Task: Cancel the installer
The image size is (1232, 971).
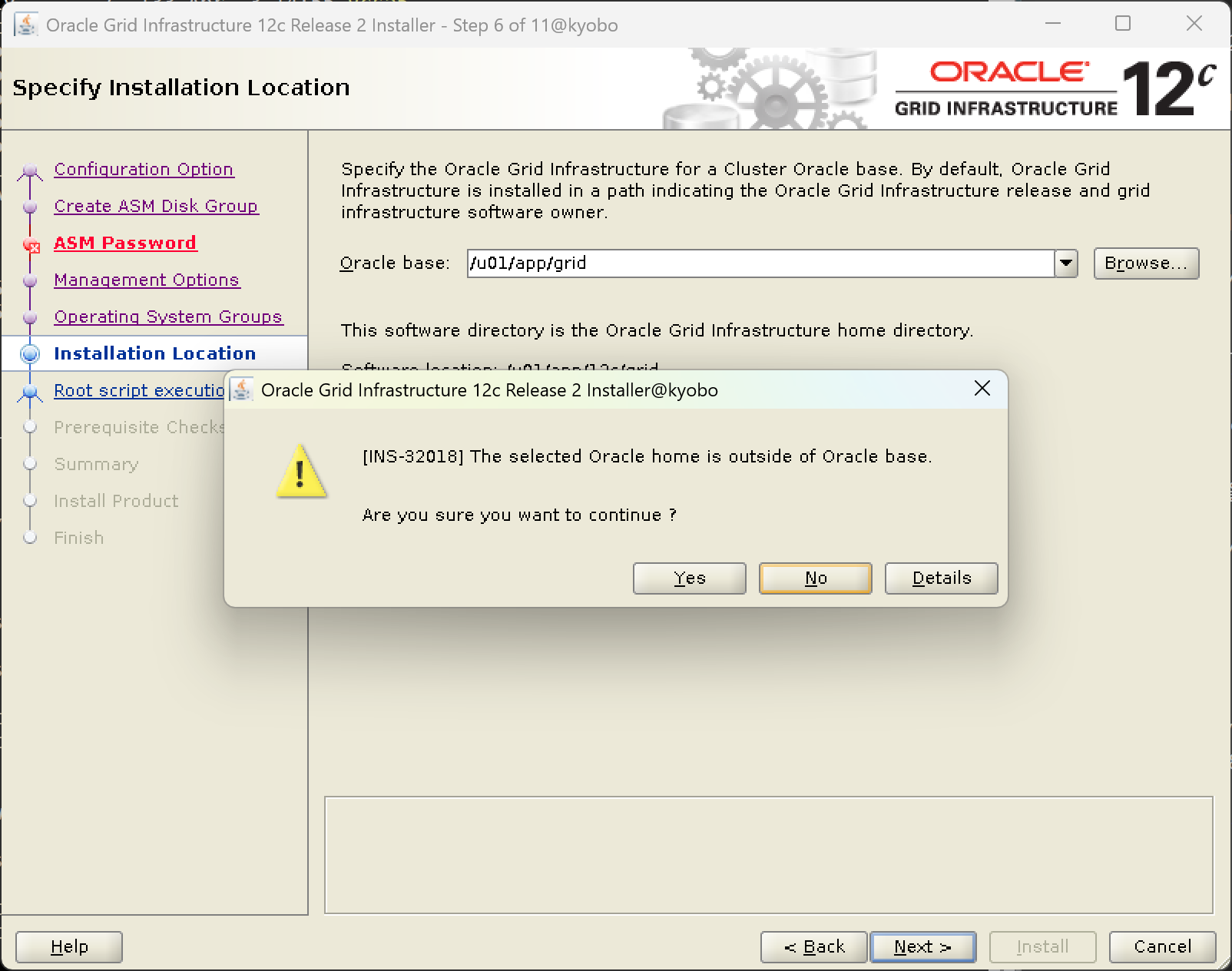Action: (1162, 946)
